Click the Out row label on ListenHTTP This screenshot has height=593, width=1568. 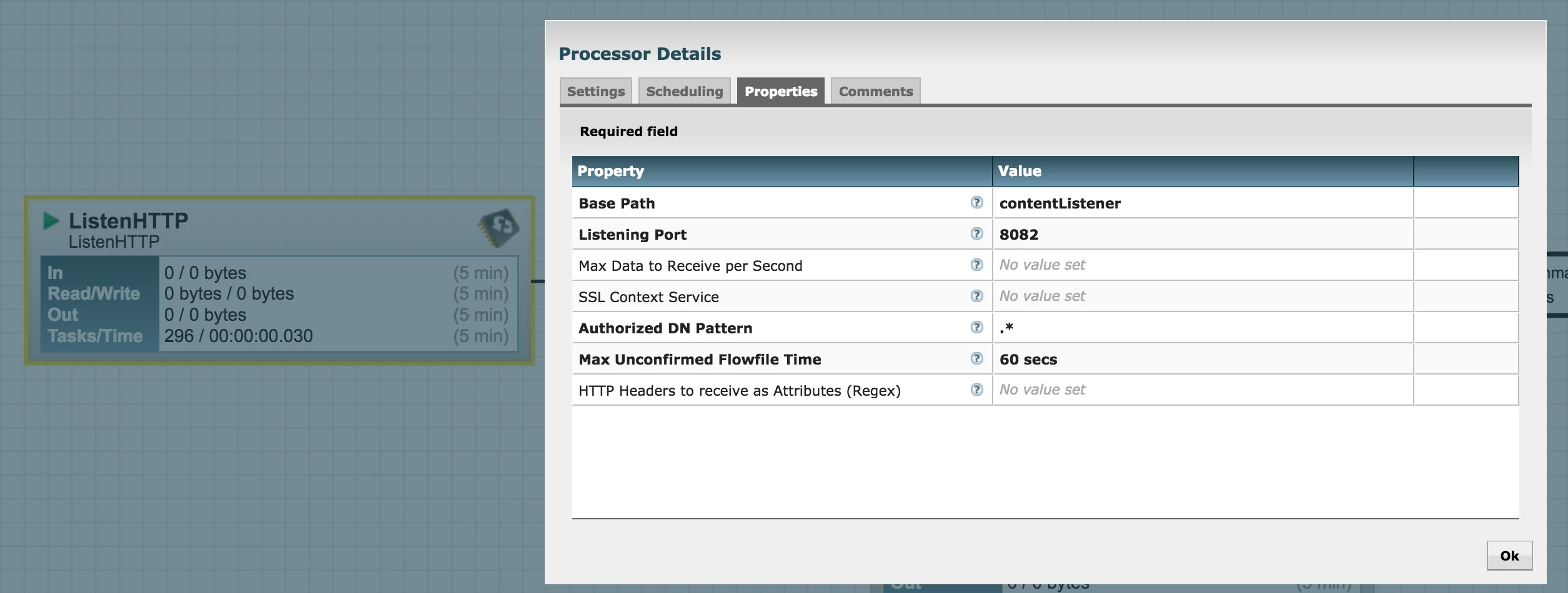click(x=62, y=315)
